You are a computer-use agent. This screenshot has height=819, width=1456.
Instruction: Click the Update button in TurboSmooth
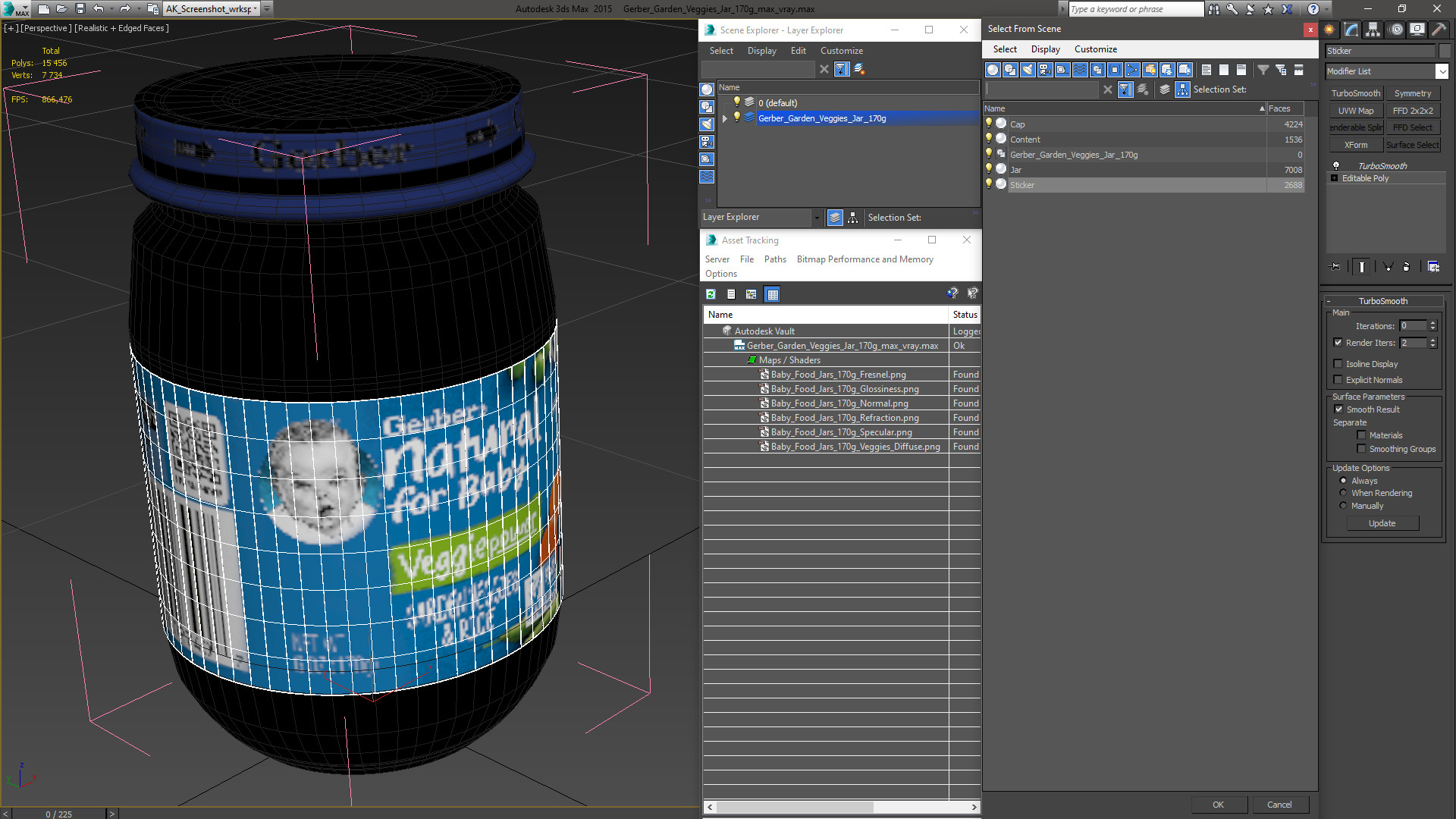tap(1382, 523)
